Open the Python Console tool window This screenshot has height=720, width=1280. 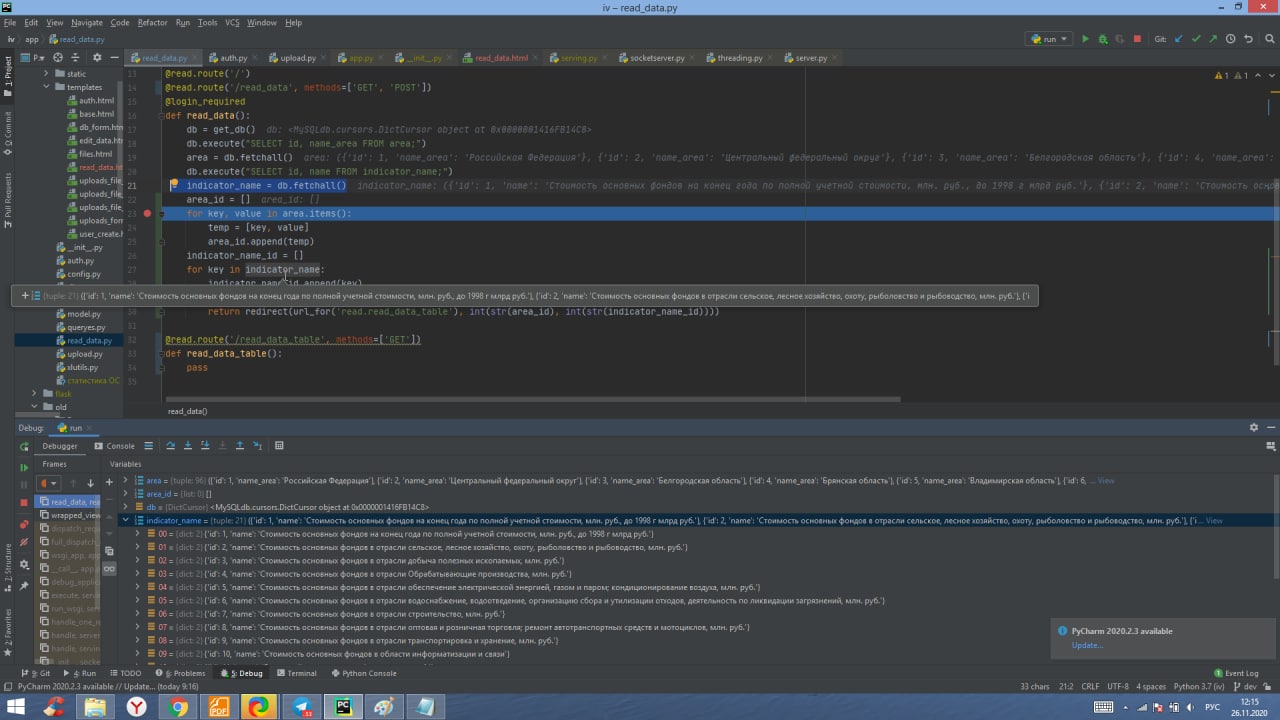(364, 673)
